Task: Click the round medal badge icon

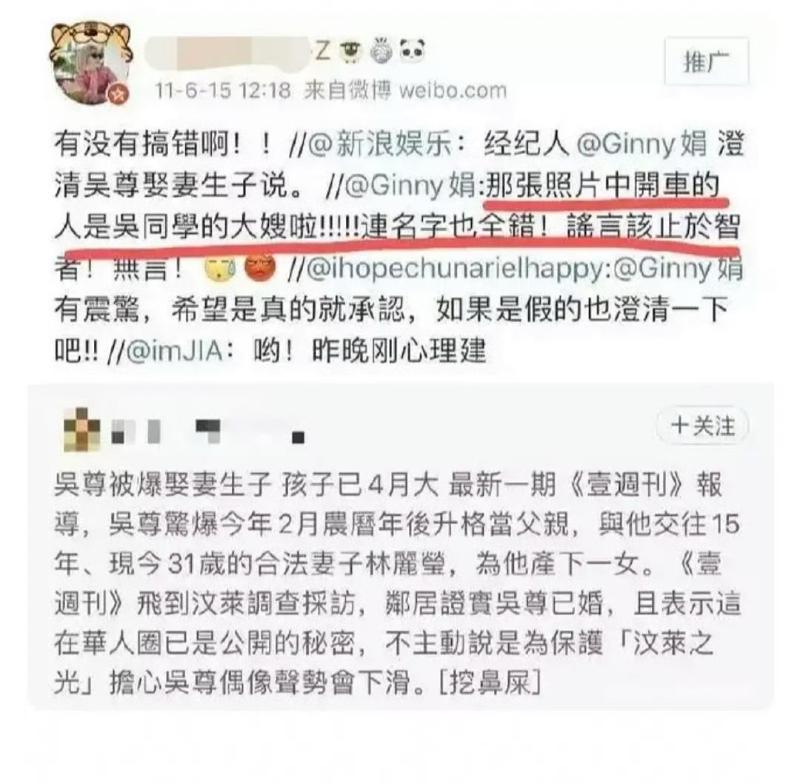Action: 381,51
